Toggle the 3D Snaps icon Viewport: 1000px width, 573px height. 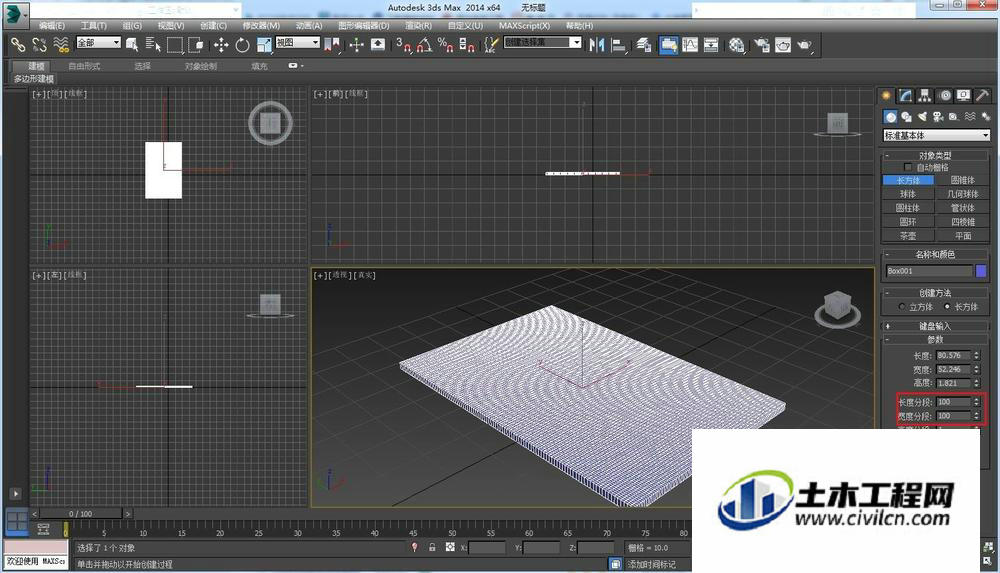(403, 45)
